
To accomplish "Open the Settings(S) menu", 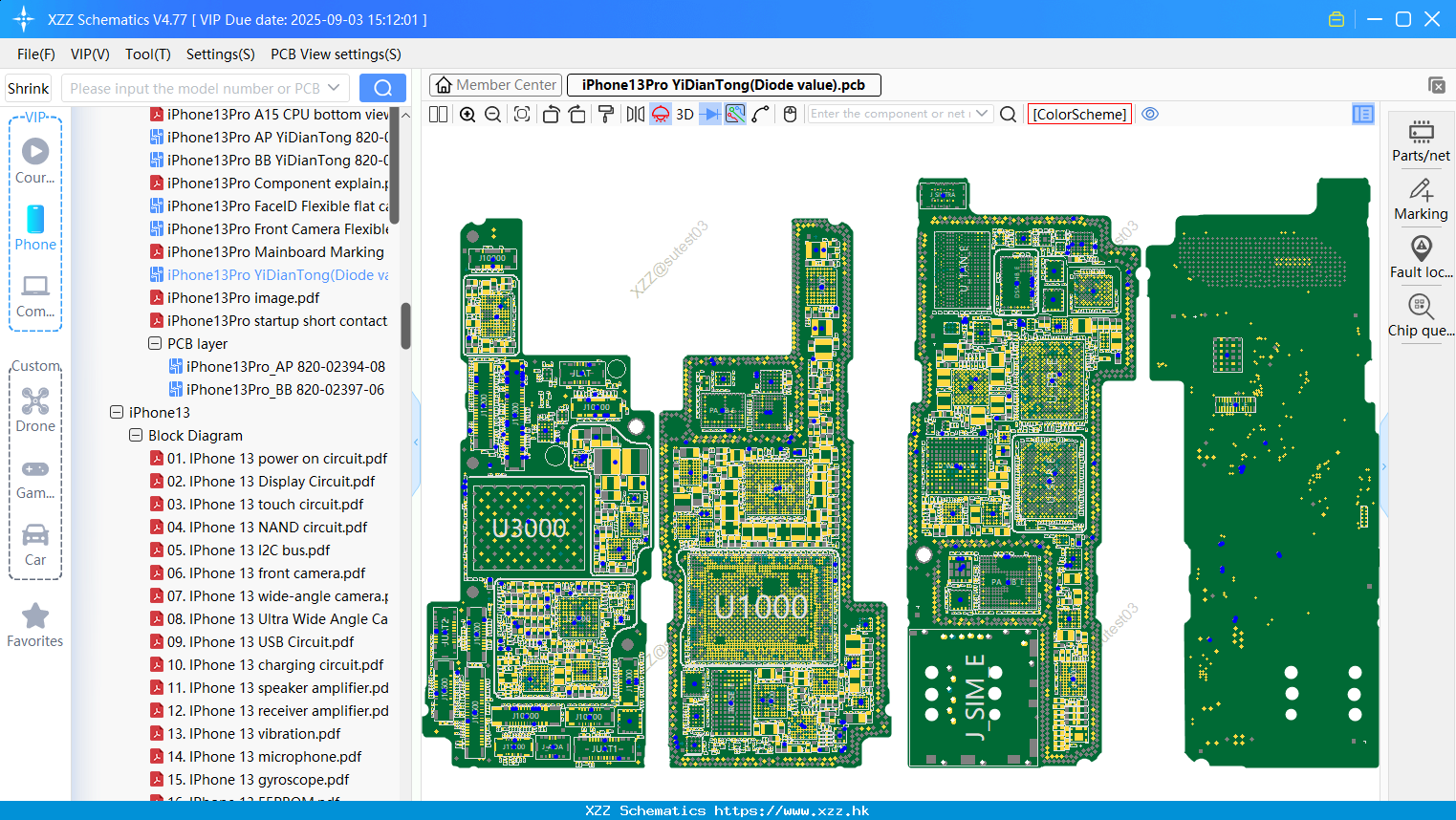I will (x=221, y=54).
